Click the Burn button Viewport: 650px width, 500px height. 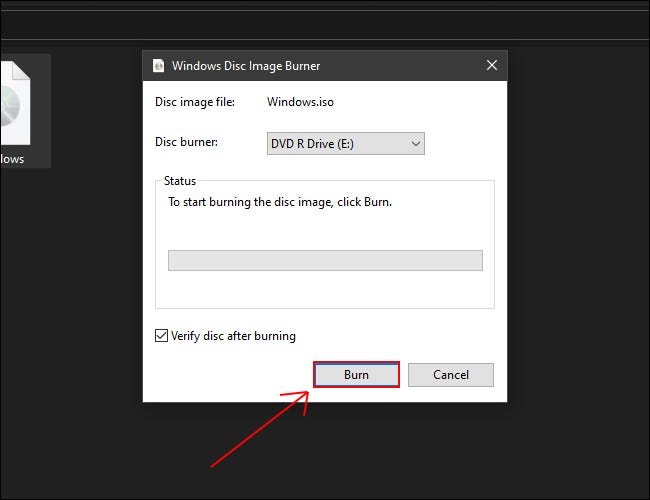point(356,375)
